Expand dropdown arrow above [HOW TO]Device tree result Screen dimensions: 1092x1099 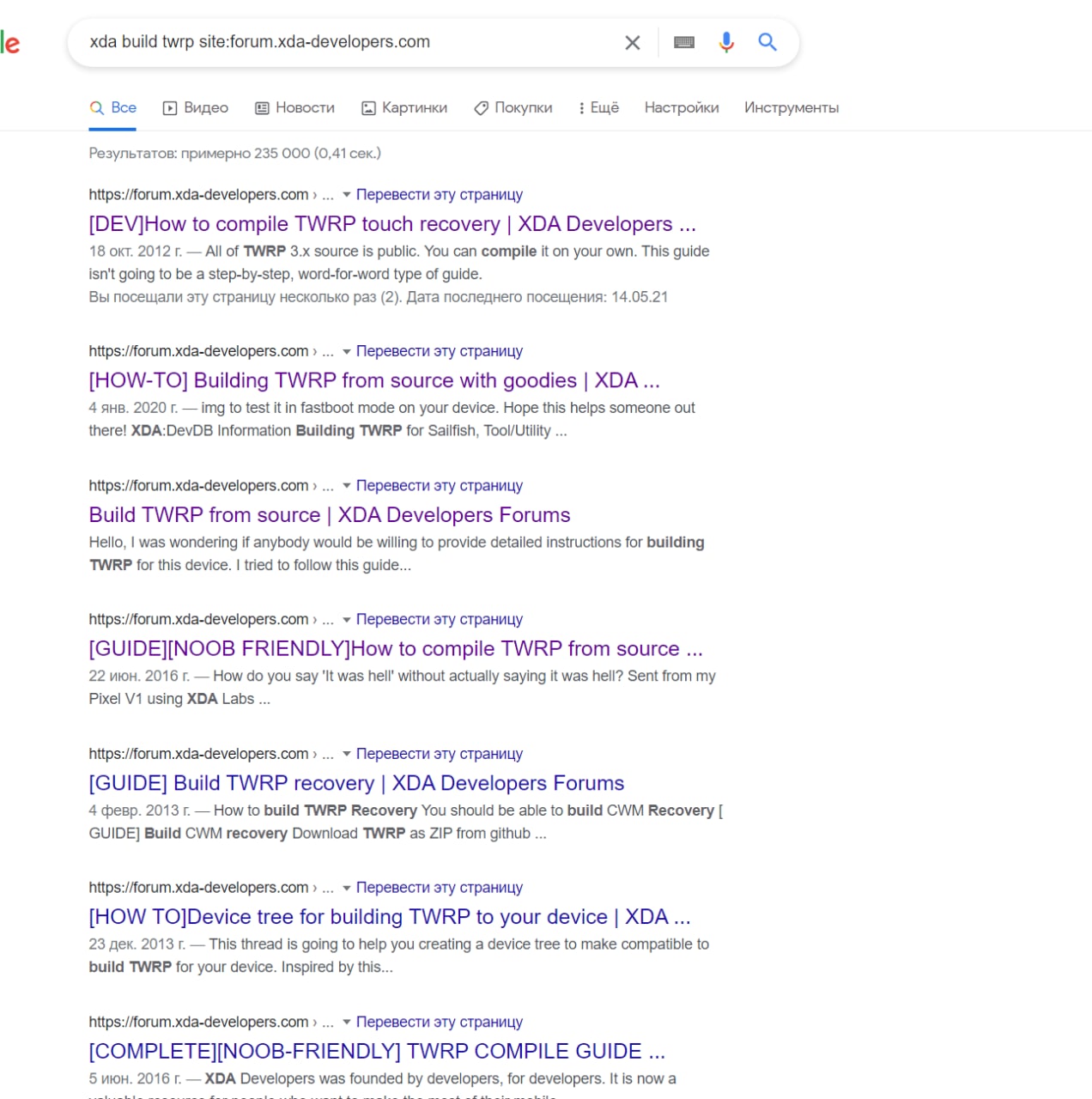tap(347, 888)
